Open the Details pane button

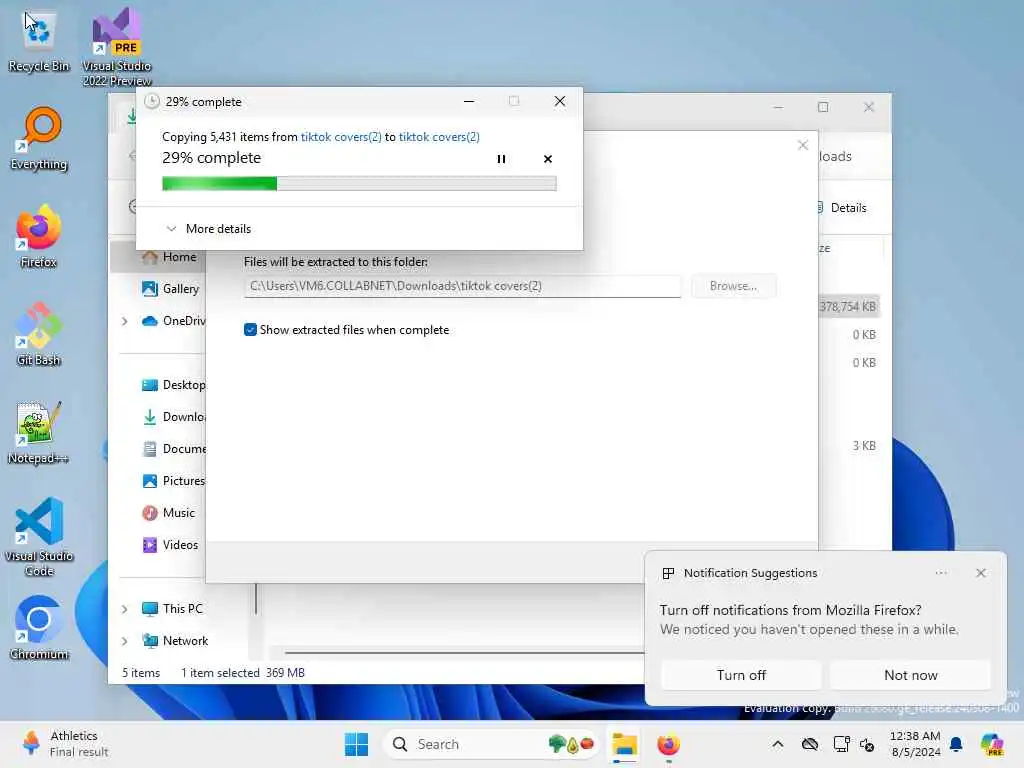(842, 208)
